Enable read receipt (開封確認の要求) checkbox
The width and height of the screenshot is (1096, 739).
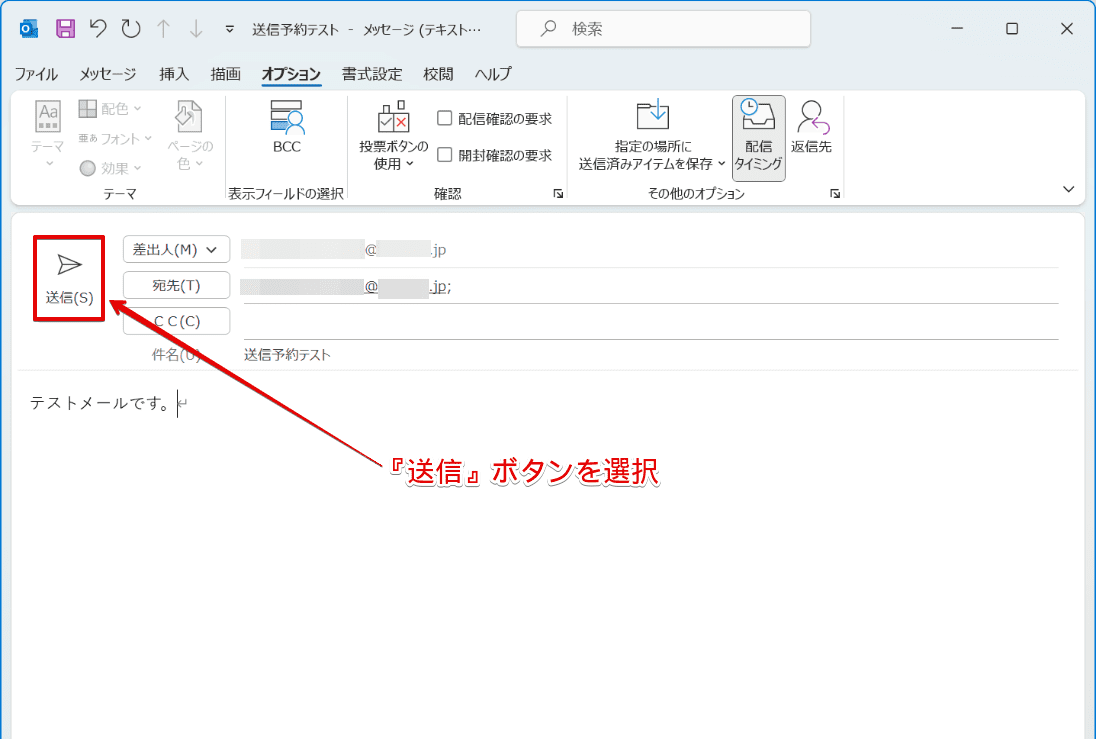coord(446,155)
